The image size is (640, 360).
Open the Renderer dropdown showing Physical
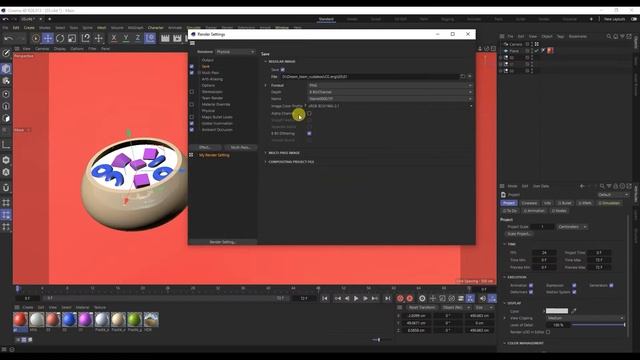click(x=235, y=52)
